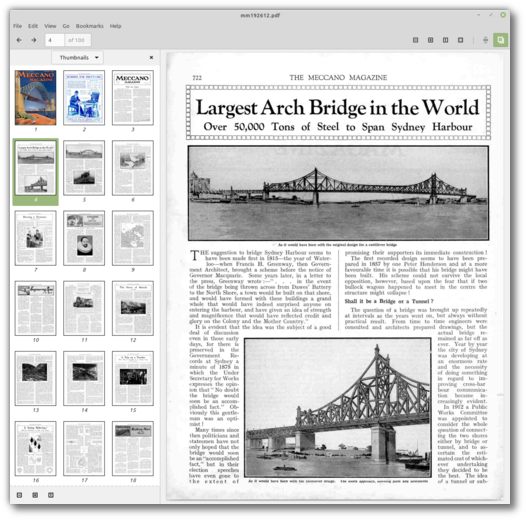526x520 pixels.
Task: Open page 7 thumbnail
Action: pos(36,238)
